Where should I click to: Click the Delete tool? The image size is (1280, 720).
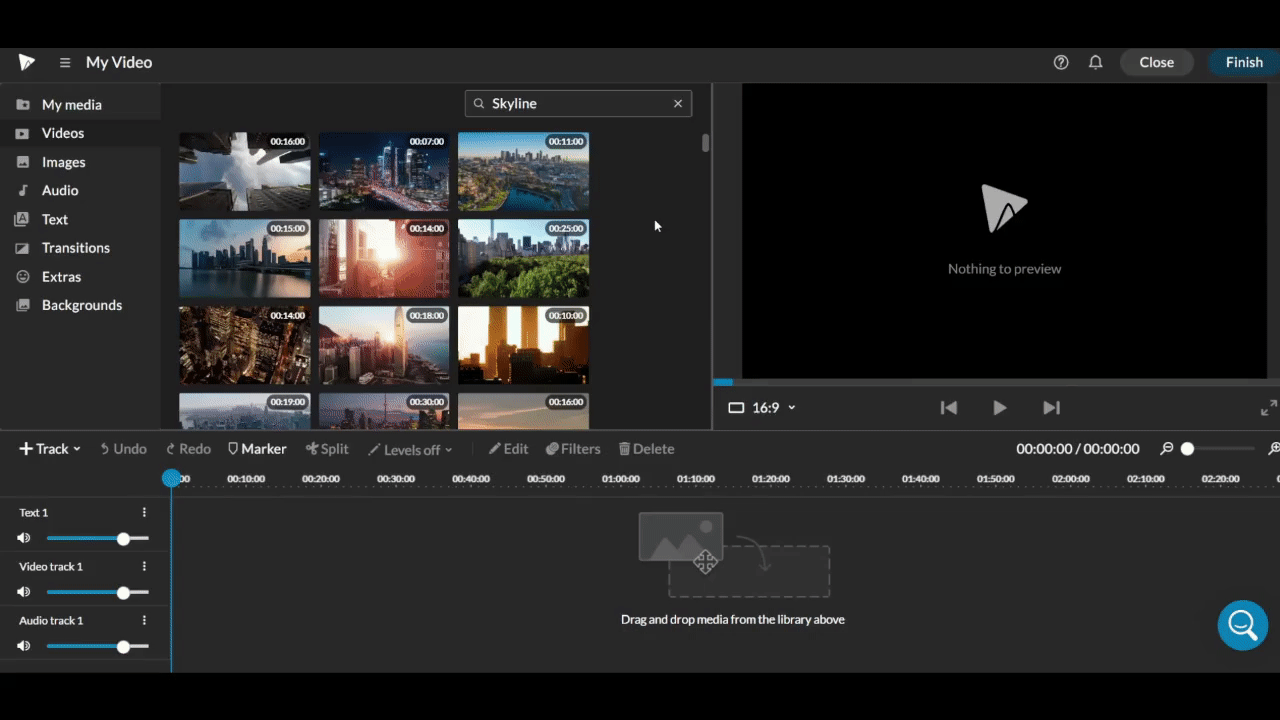(646, 449)
